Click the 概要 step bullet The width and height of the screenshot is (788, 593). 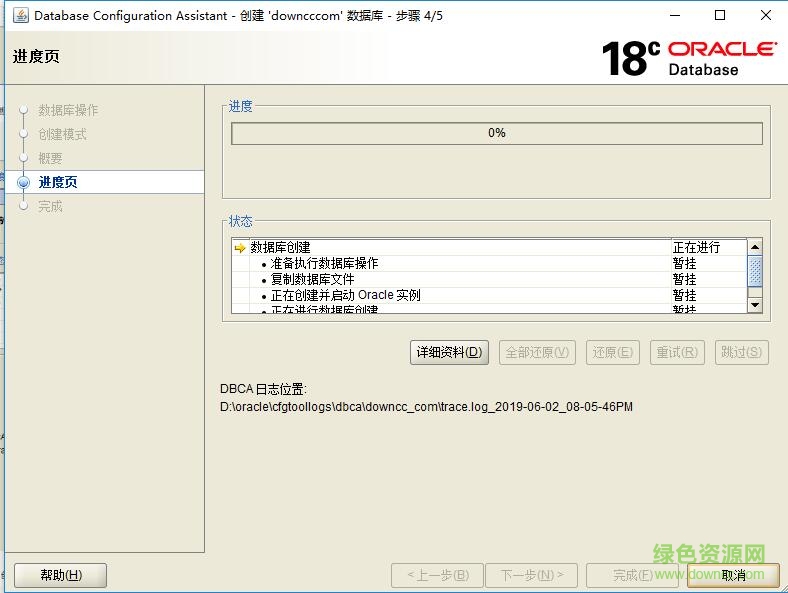point(23,158)
